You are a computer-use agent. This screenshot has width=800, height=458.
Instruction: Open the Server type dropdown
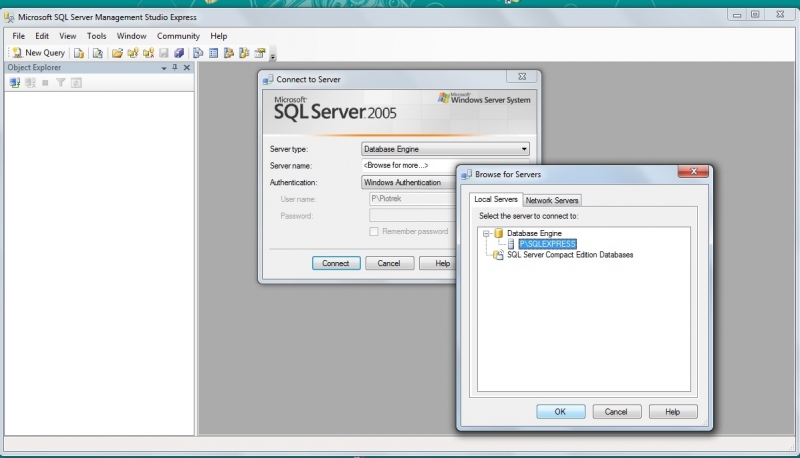click(445, 149)
